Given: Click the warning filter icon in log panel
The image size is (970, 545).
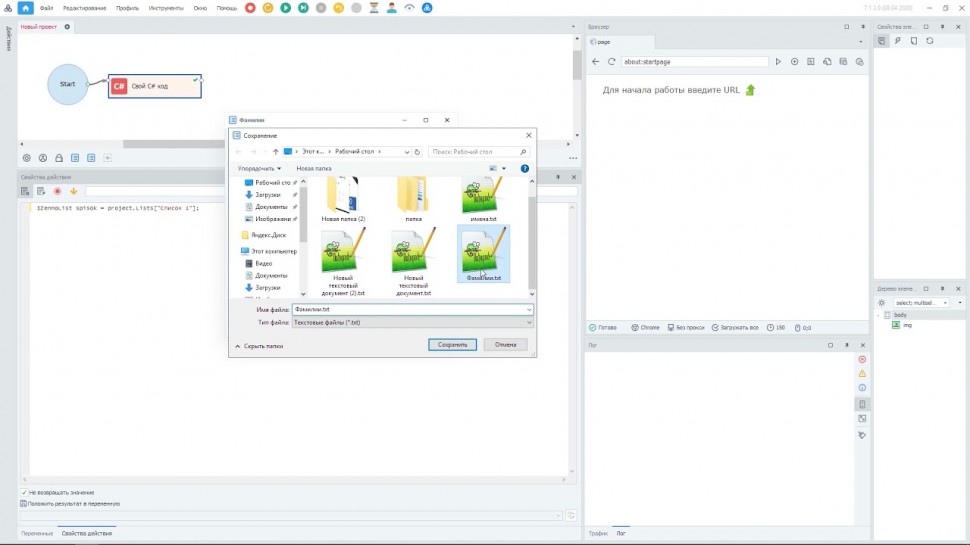Looking at the screenshot, I should (862, 373).
